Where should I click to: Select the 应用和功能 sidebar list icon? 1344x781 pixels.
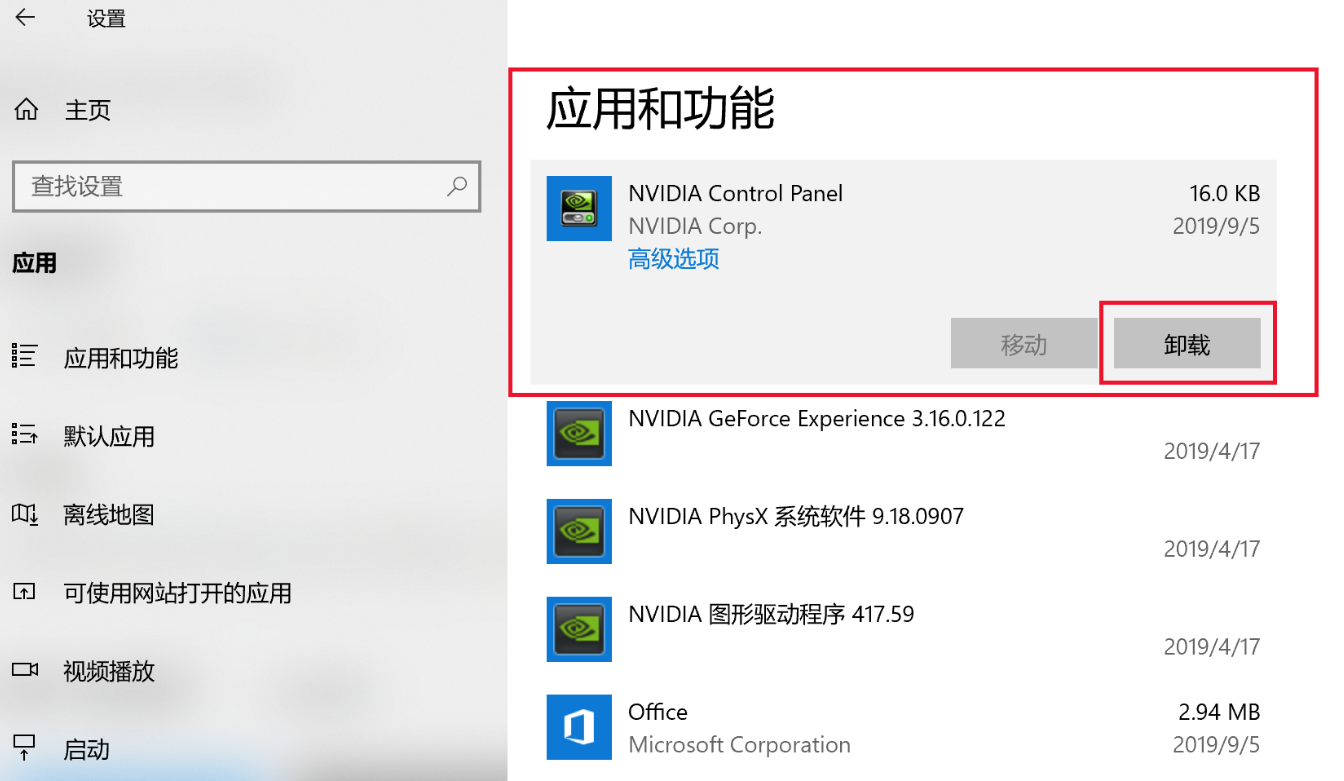tap(25, 355)
